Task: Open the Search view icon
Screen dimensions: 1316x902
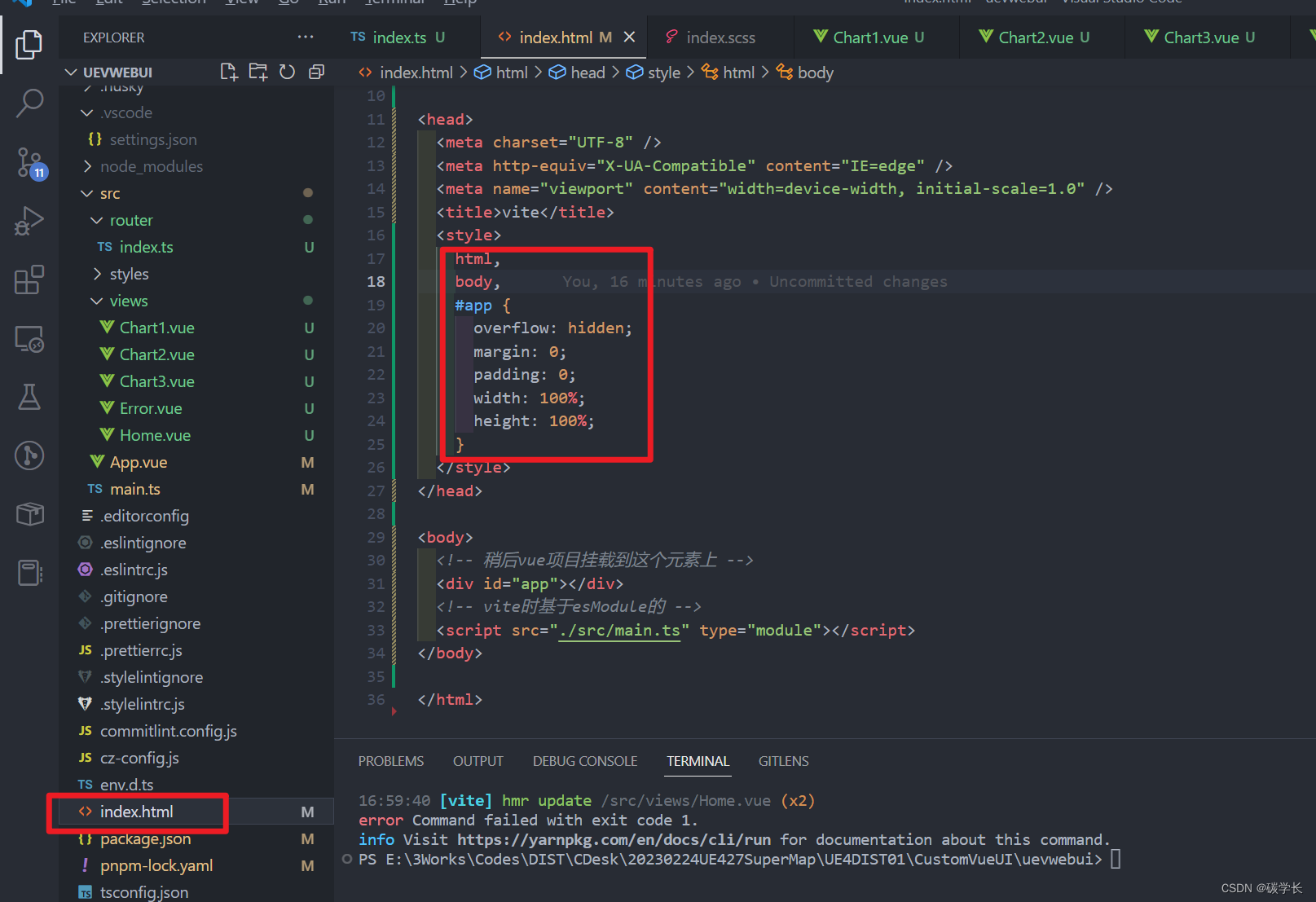Action: [29, 103]
